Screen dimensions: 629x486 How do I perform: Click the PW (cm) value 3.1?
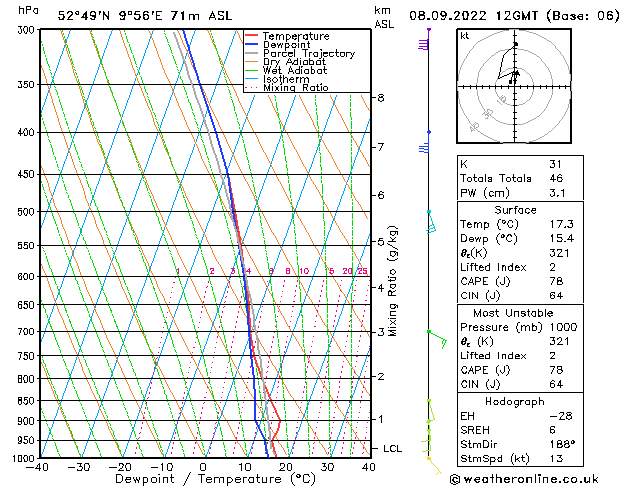[557, 193]
